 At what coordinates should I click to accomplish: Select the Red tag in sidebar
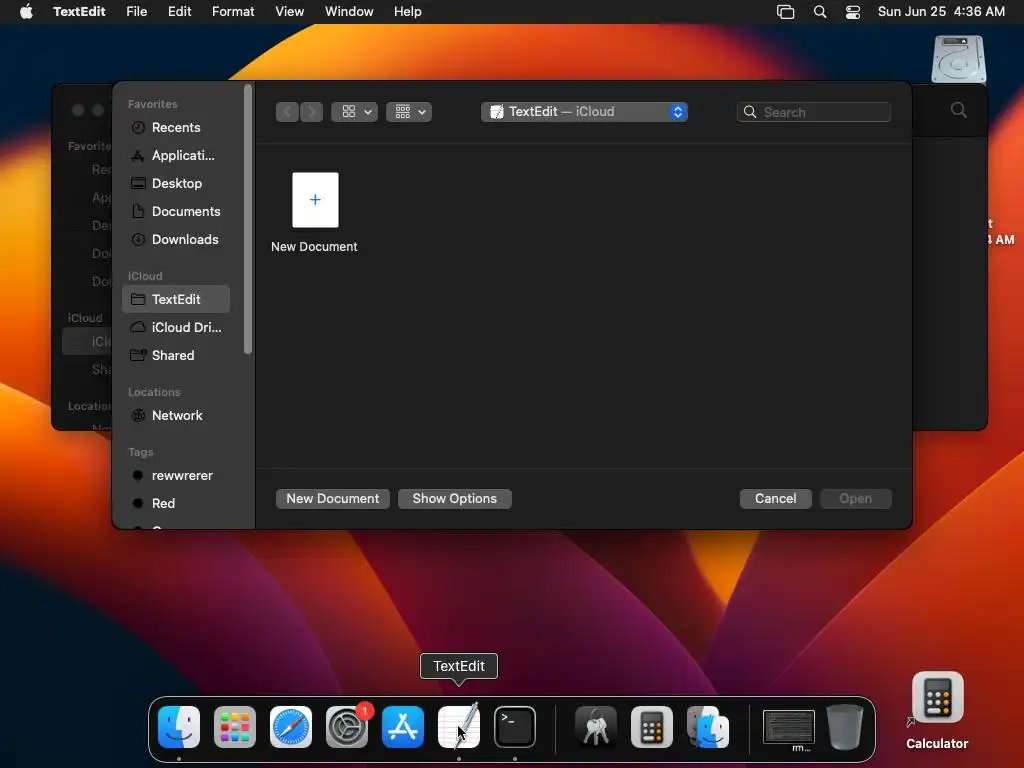tap(176, 504)
